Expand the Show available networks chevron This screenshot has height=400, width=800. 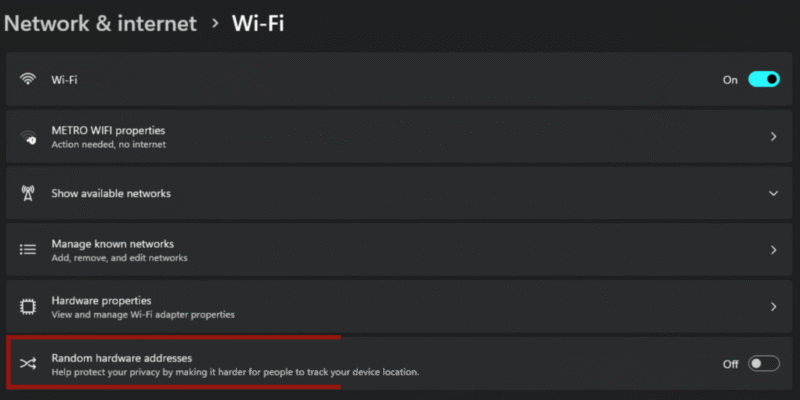pos(773,193)
